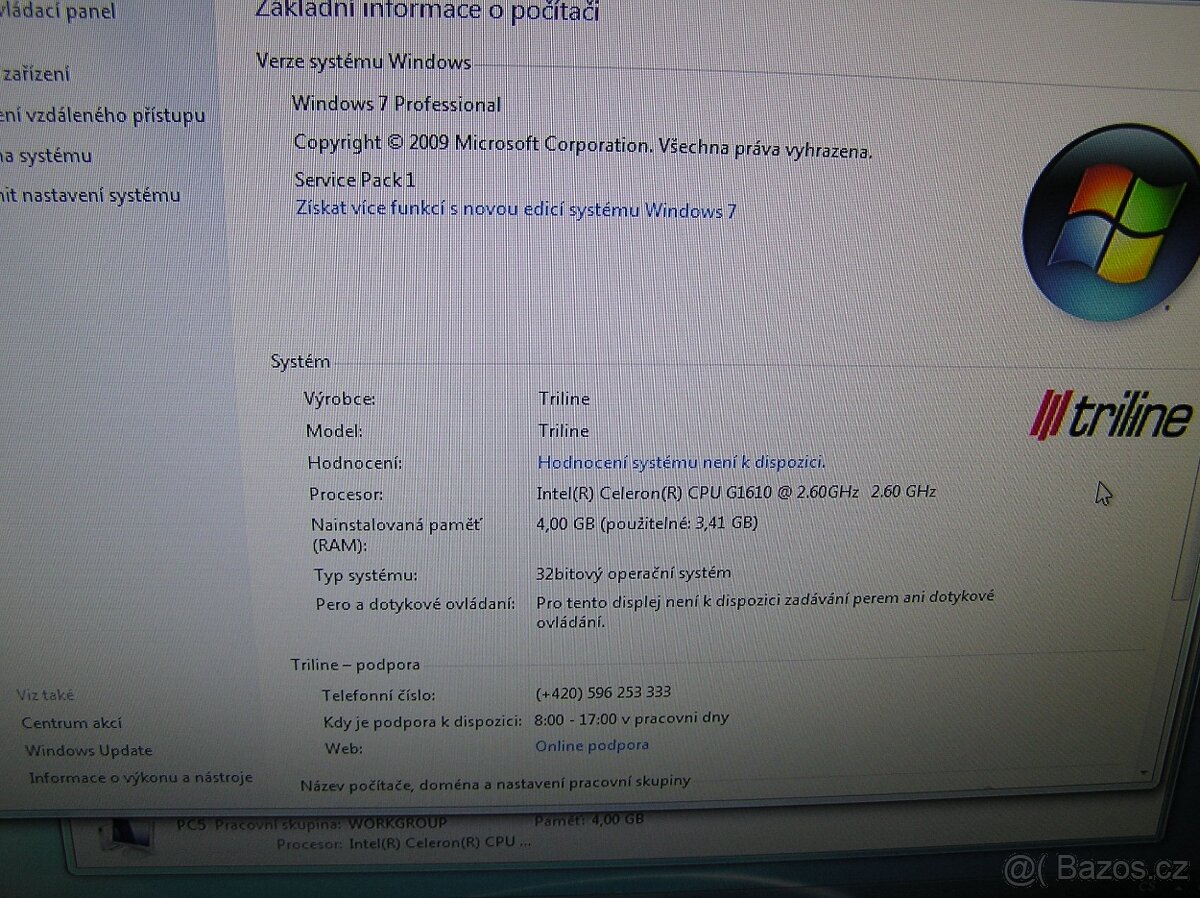The image size is (1200, 898).
Task: Open system protection sidebar link
Action: click(x=46, y=155)
